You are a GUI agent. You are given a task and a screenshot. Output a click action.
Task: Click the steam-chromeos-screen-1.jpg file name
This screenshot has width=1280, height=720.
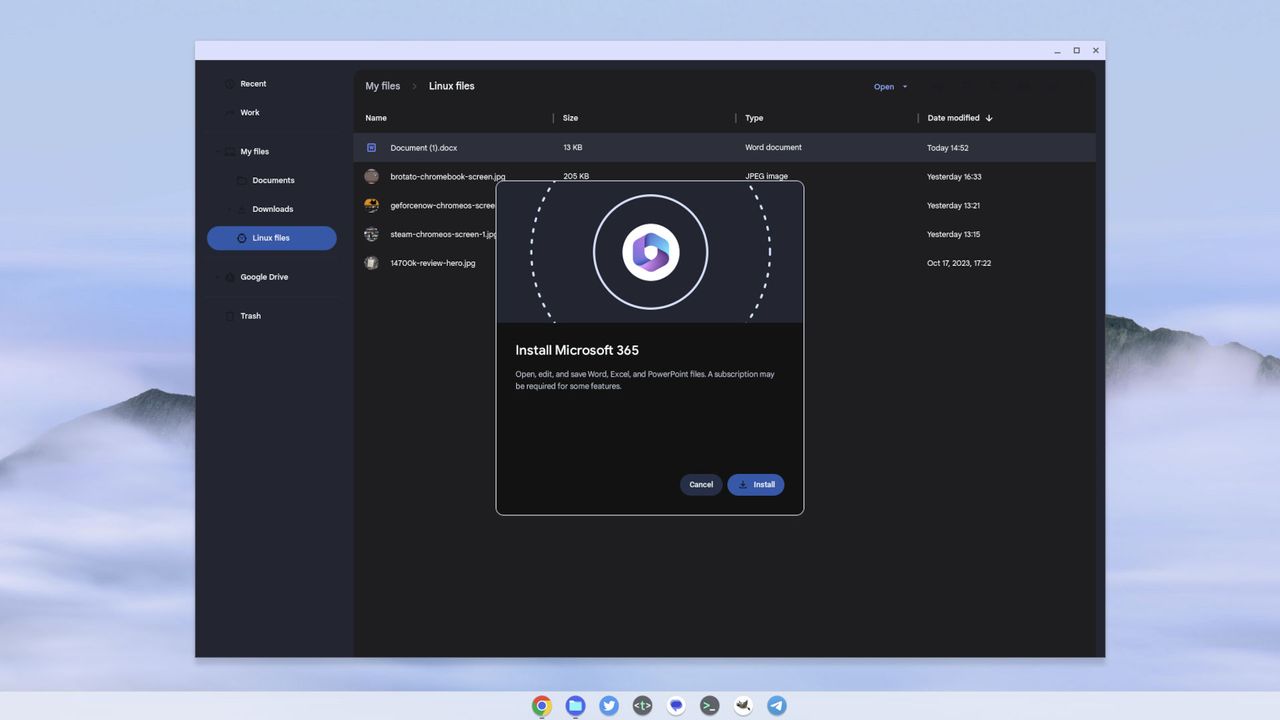tap(443, 235)
